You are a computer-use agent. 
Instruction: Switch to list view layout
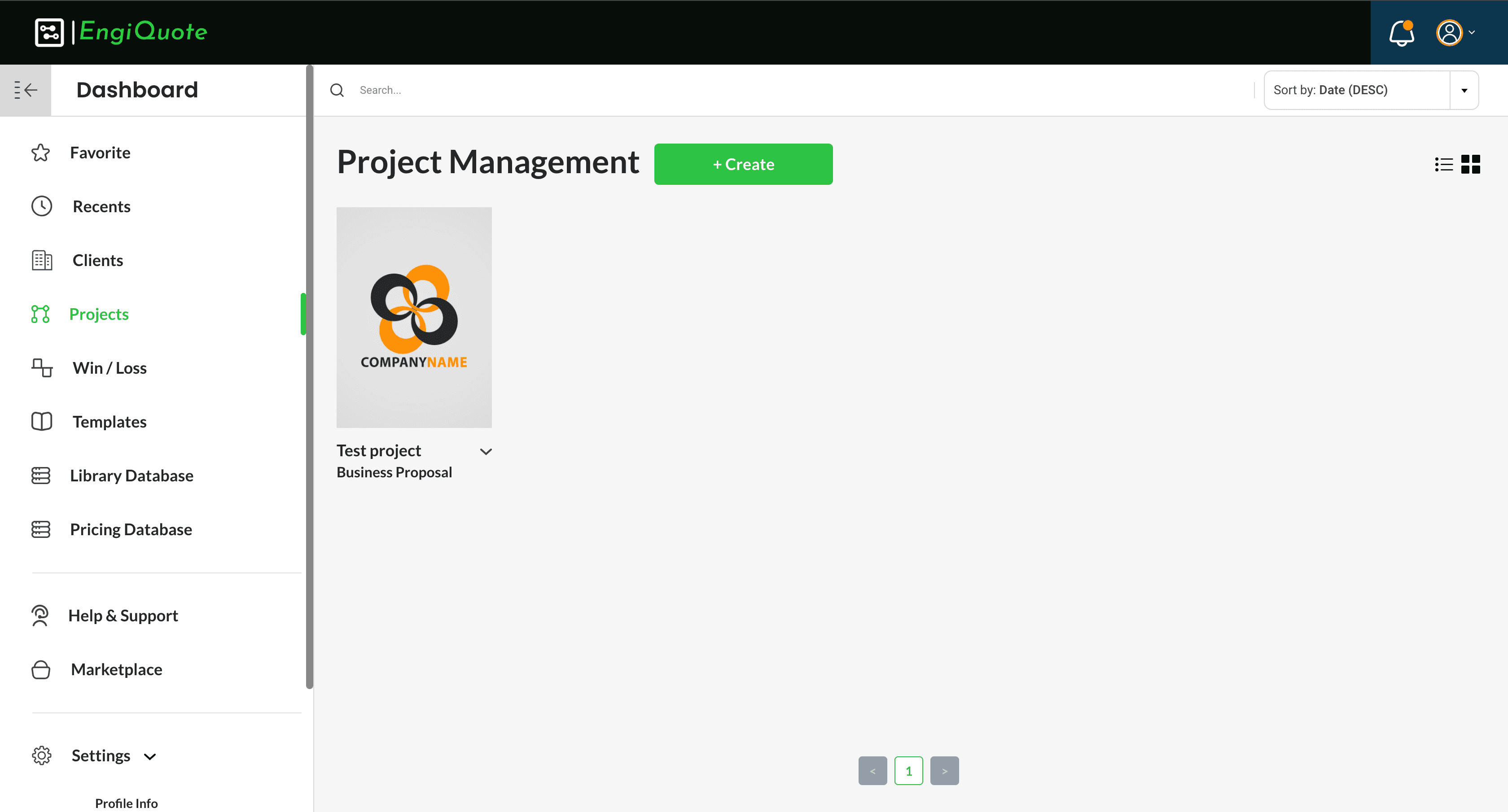(x=1444, y=164)
